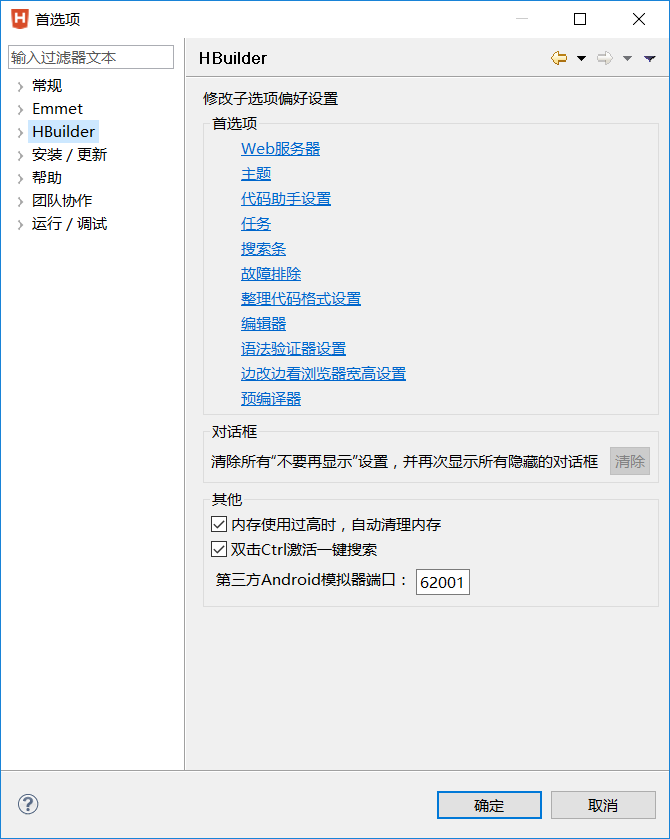Click the back navigation arrow icon

(559, 58)
